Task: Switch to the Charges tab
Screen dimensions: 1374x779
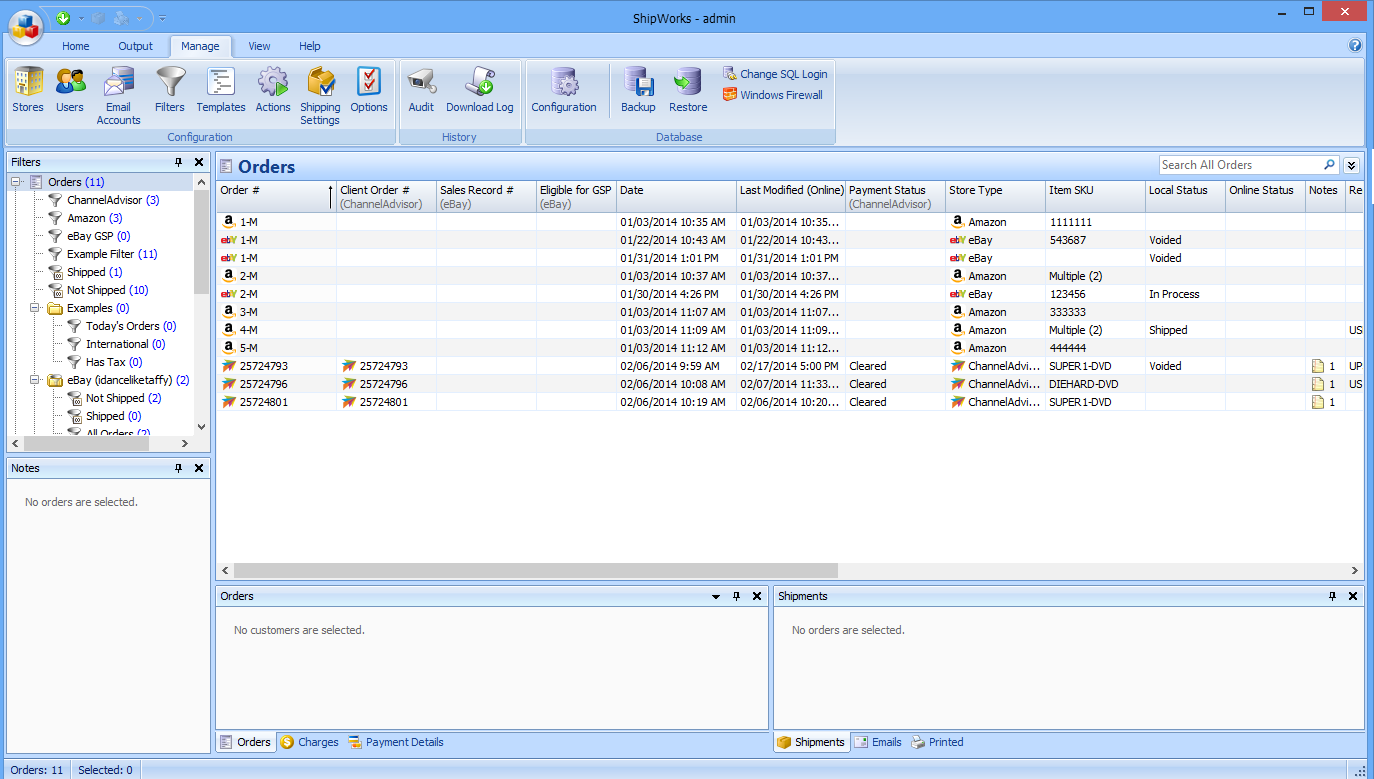Action: (310, 742)
